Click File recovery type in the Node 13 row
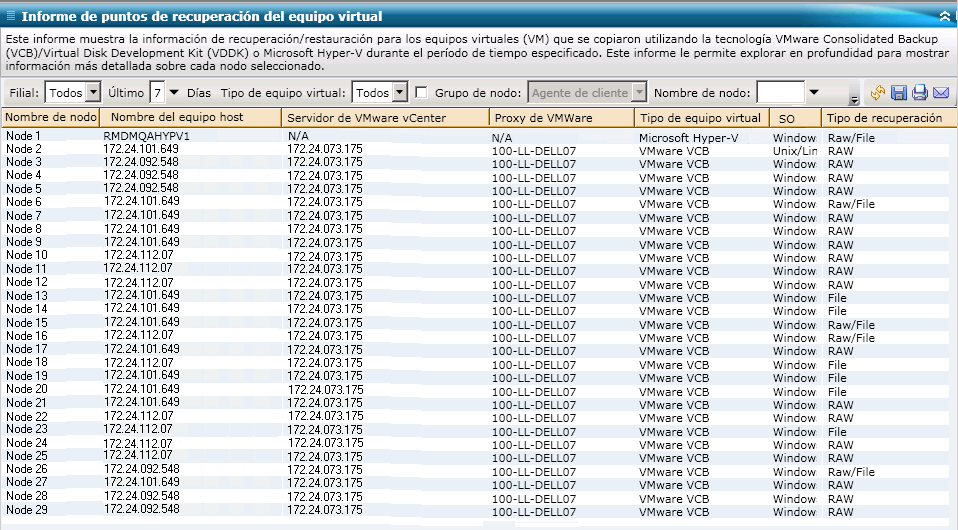Image resolution: width=958 pixels, height=530 pixels. pos(837,298)
